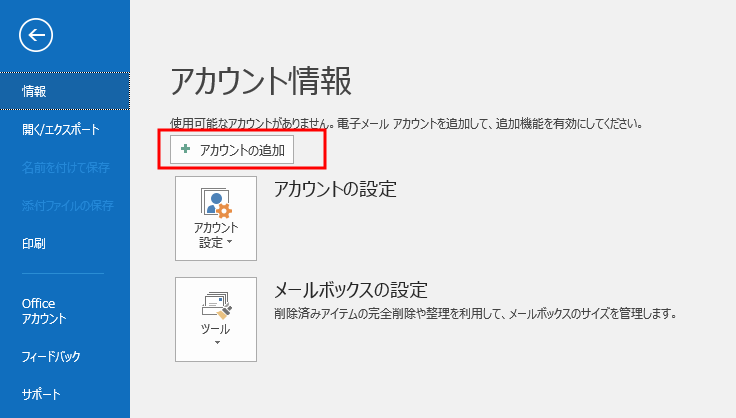Open the ツール dropdown button
Viewport: 736px width, 418px height.
pyautogui.click(x=216, y=319)
